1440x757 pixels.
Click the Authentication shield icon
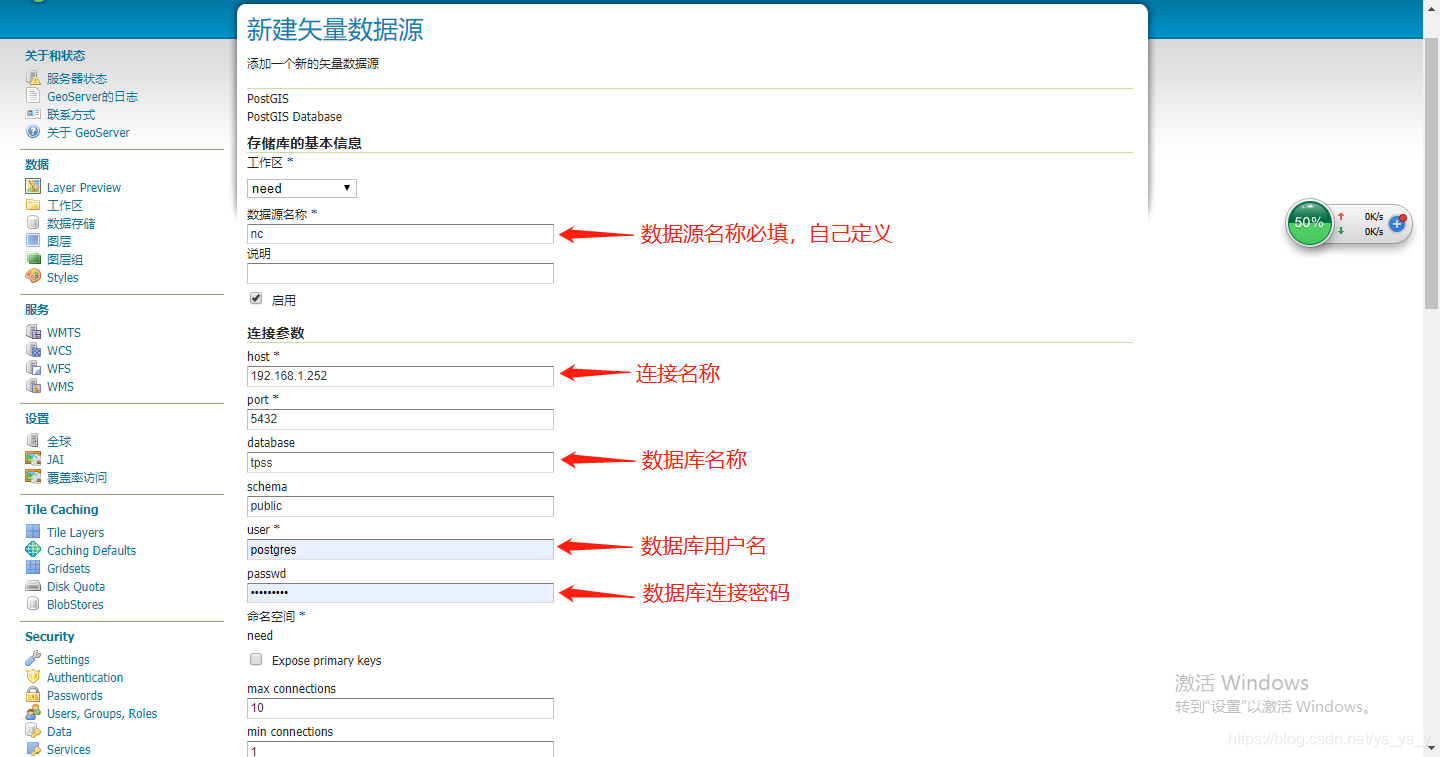tap(33, 677)
